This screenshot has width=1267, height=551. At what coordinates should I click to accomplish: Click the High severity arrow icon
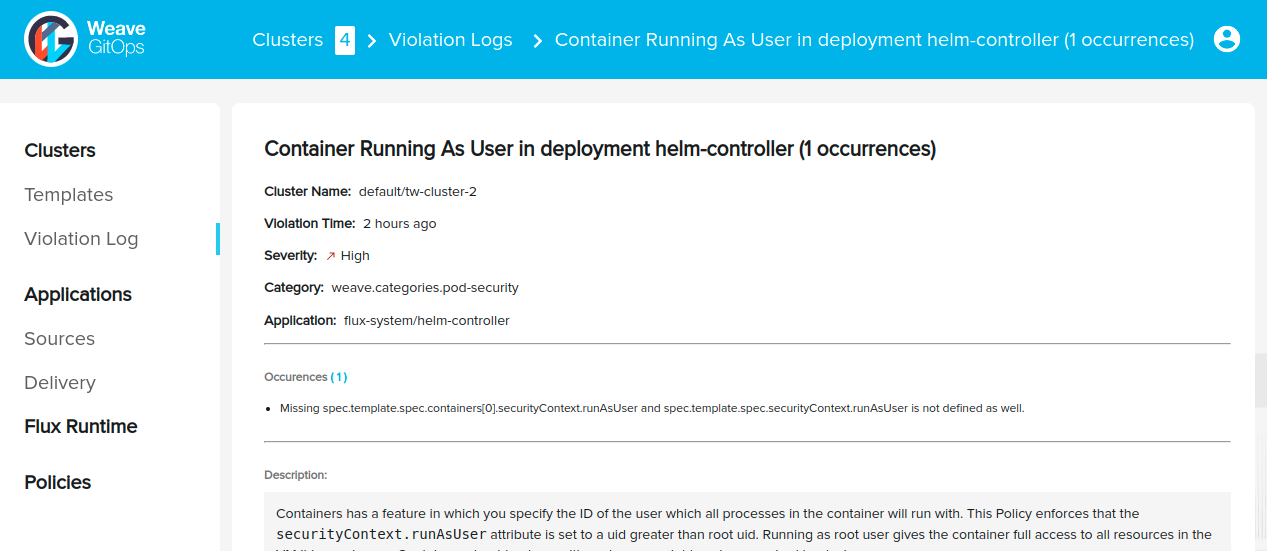pyautogui.click(x=331, y=256)
